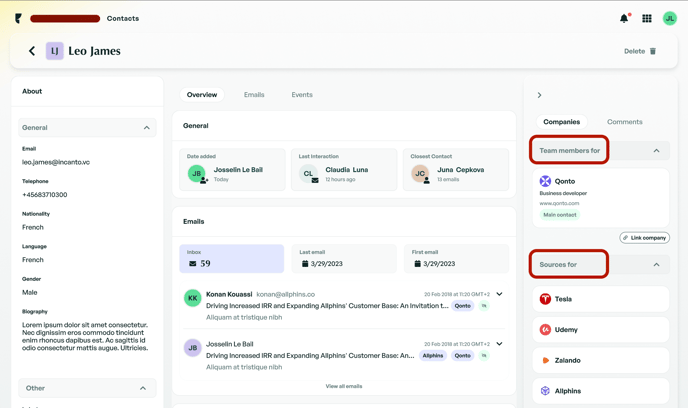Click the Udemy logo icon

pyautogui.click(x=545, y=330)
